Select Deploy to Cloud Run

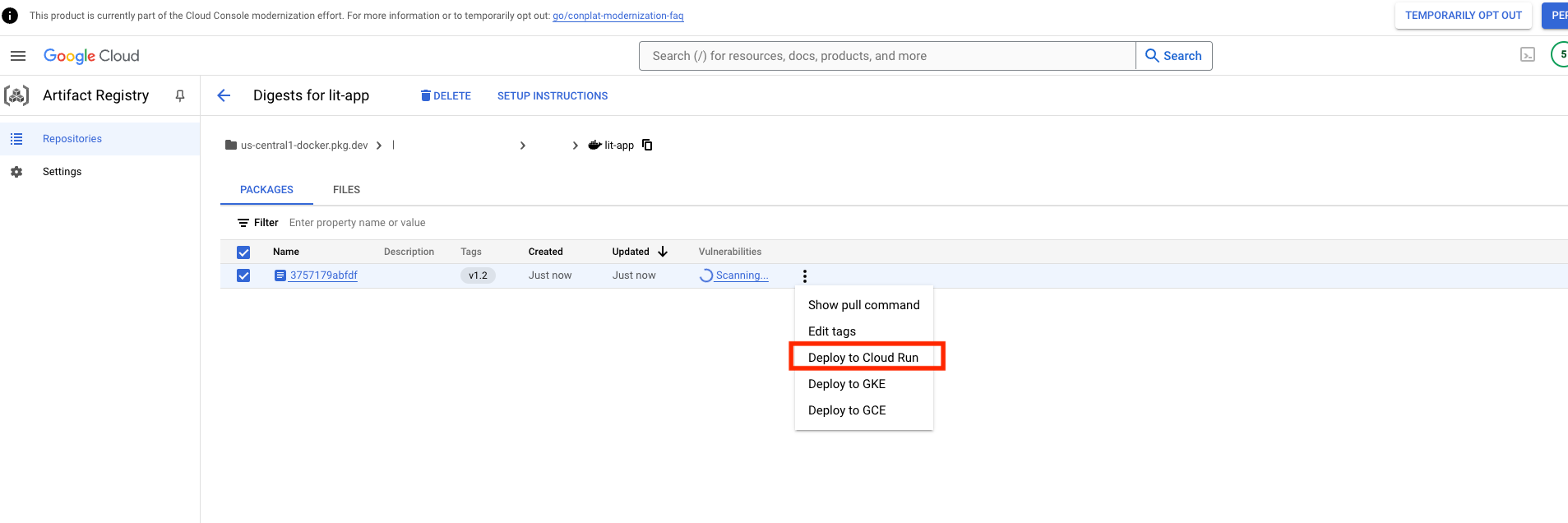coord(863,358)
